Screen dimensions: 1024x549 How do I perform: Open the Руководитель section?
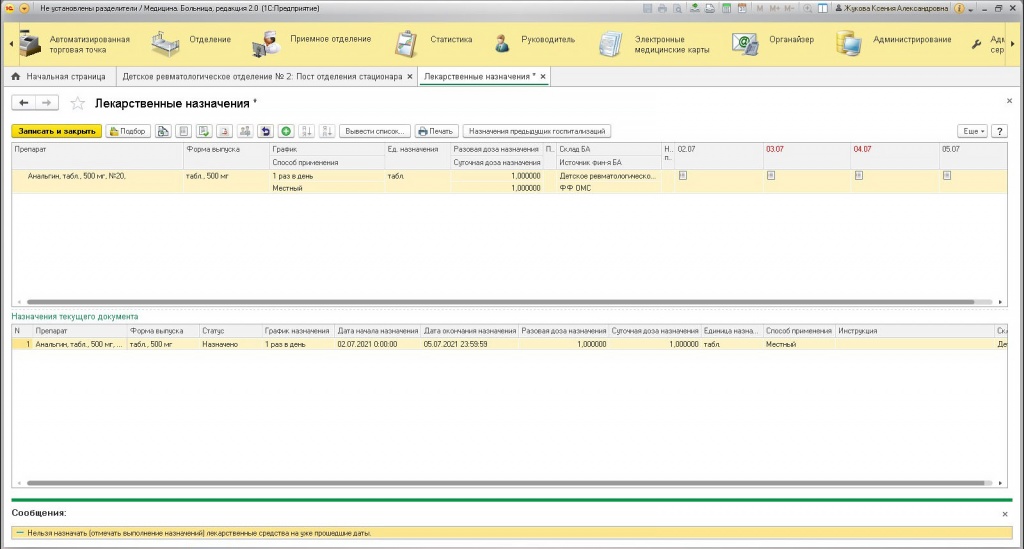pos(534,43)
